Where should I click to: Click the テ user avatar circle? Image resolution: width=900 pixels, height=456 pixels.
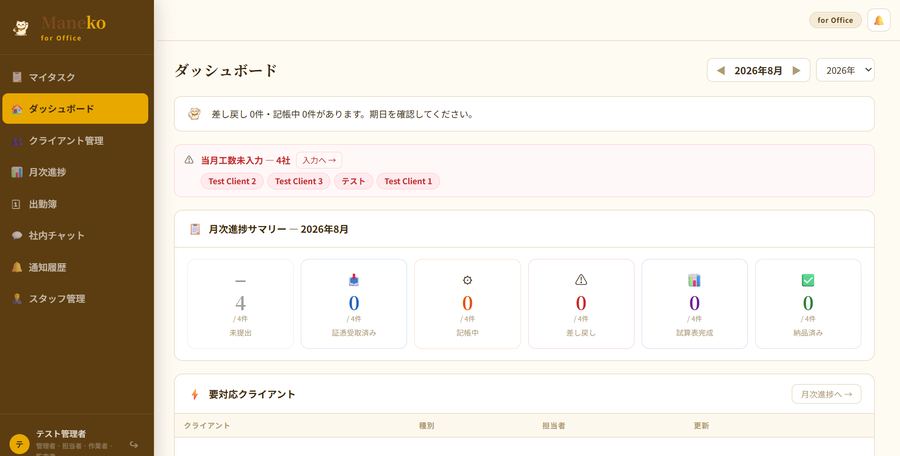(20, 444)
